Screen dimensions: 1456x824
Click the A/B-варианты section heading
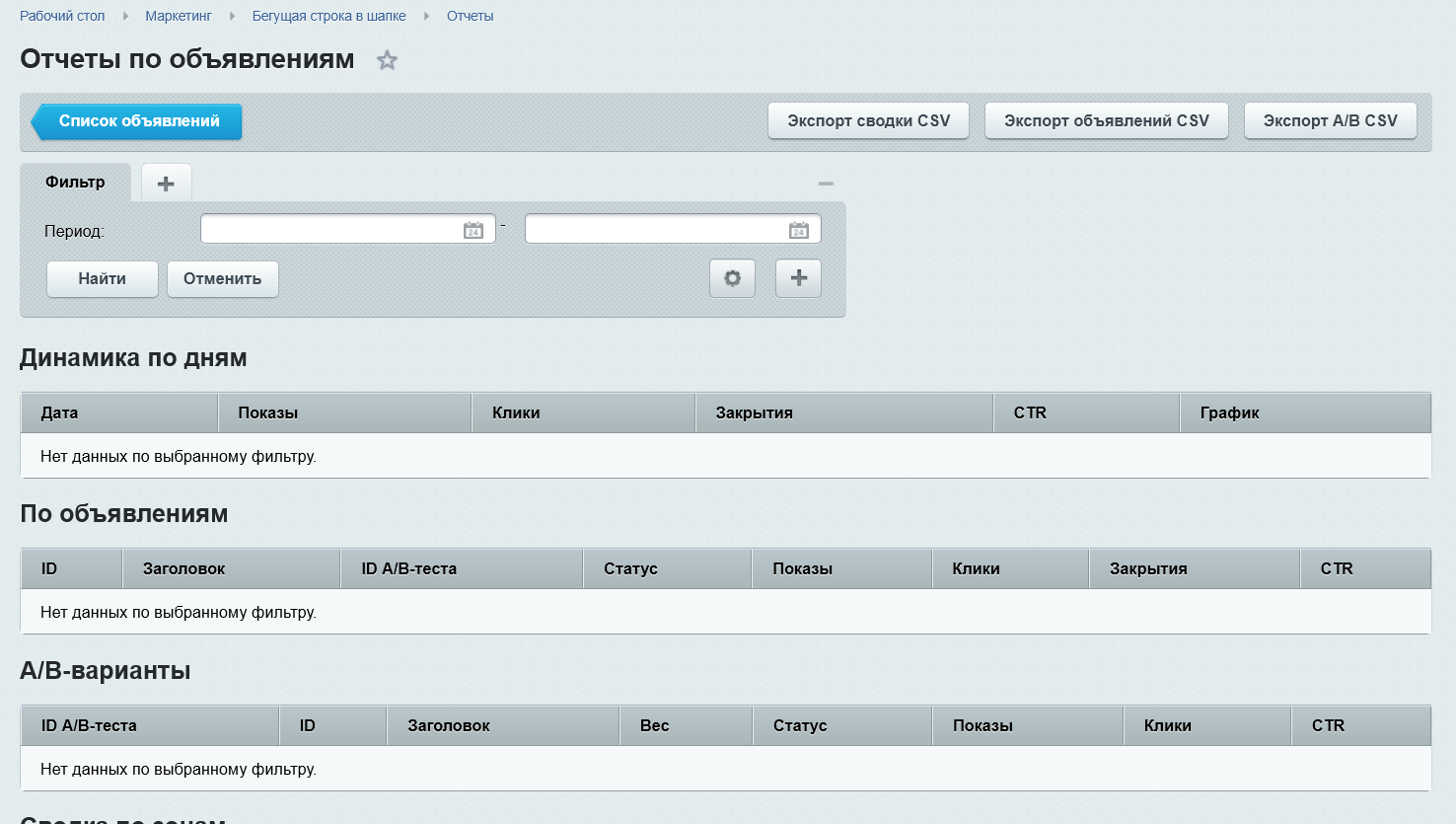(x=106, y=671)
